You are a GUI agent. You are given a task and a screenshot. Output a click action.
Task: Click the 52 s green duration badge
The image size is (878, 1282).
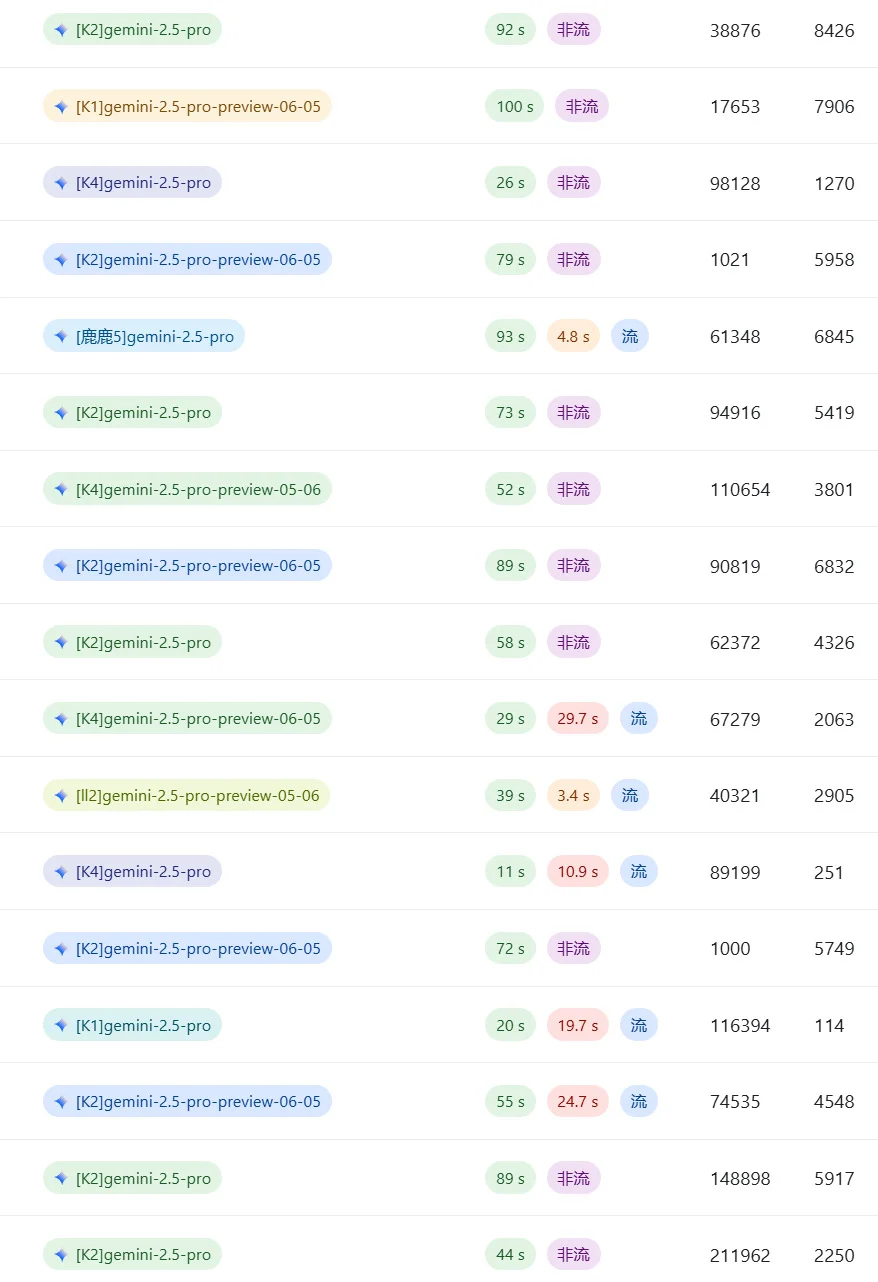[510, 490]
